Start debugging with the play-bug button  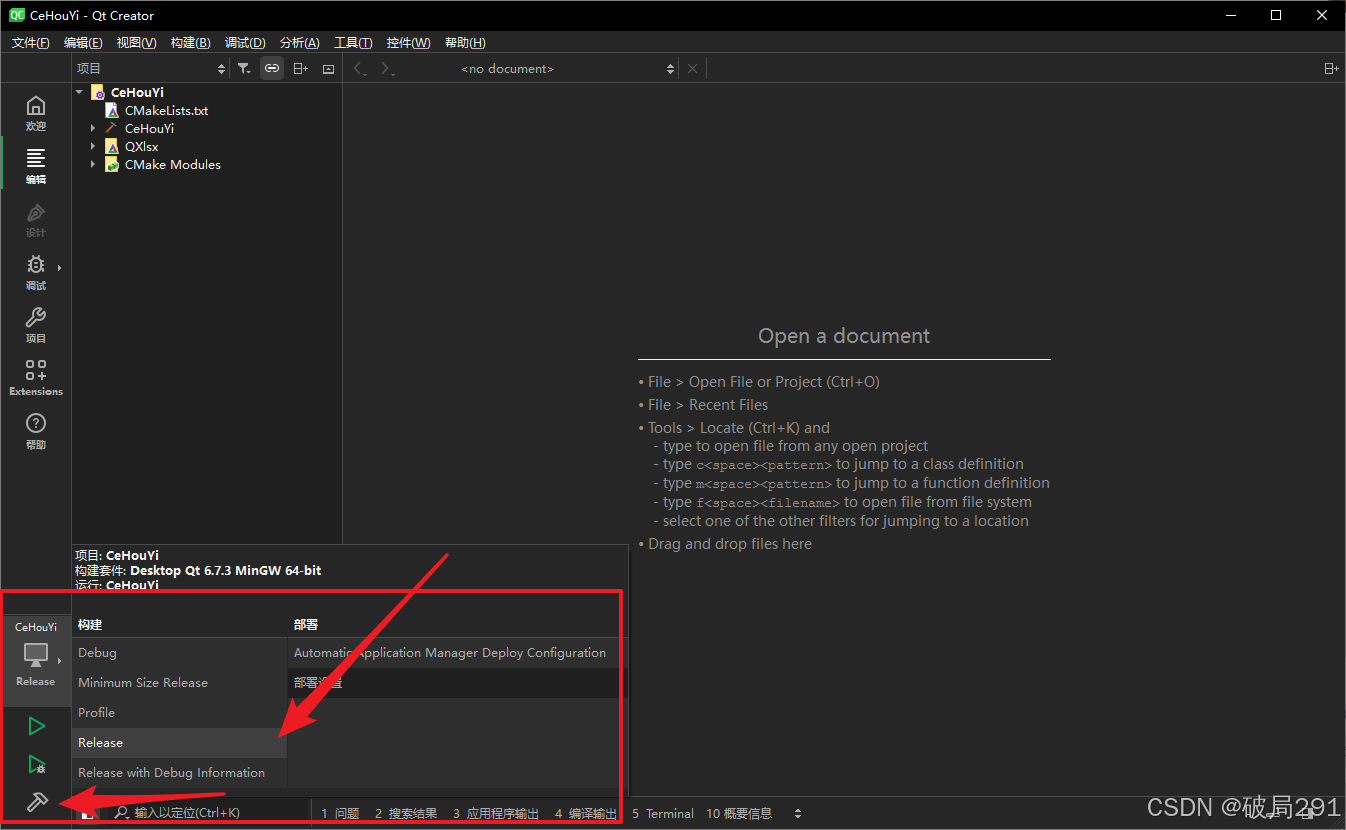36,764
